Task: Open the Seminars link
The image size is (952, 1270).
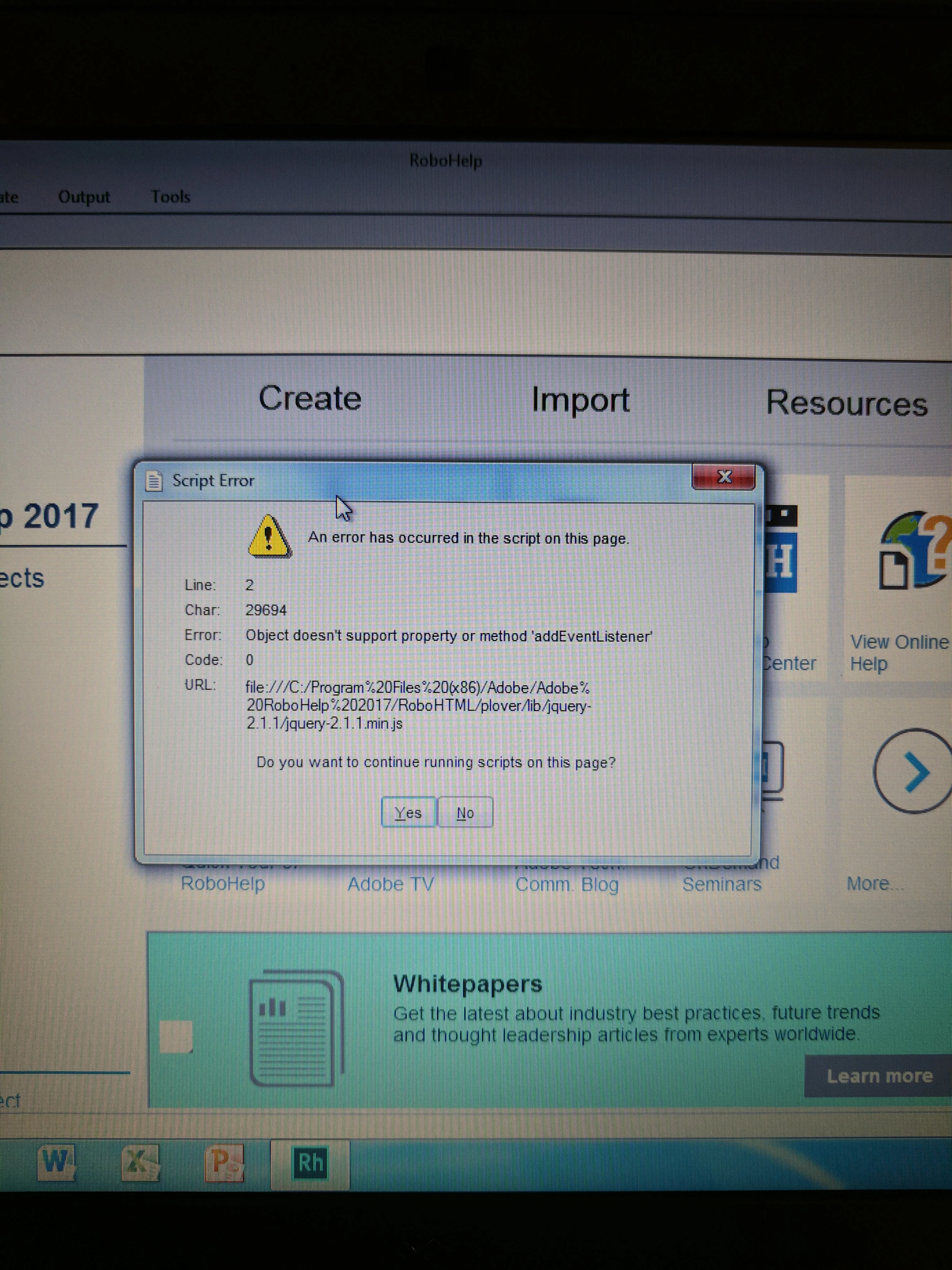Action: (722, 884)
